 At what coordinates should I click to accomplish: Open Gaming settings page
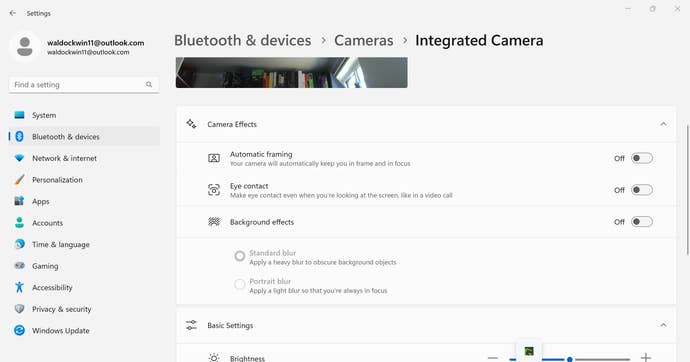coord(84,266)
